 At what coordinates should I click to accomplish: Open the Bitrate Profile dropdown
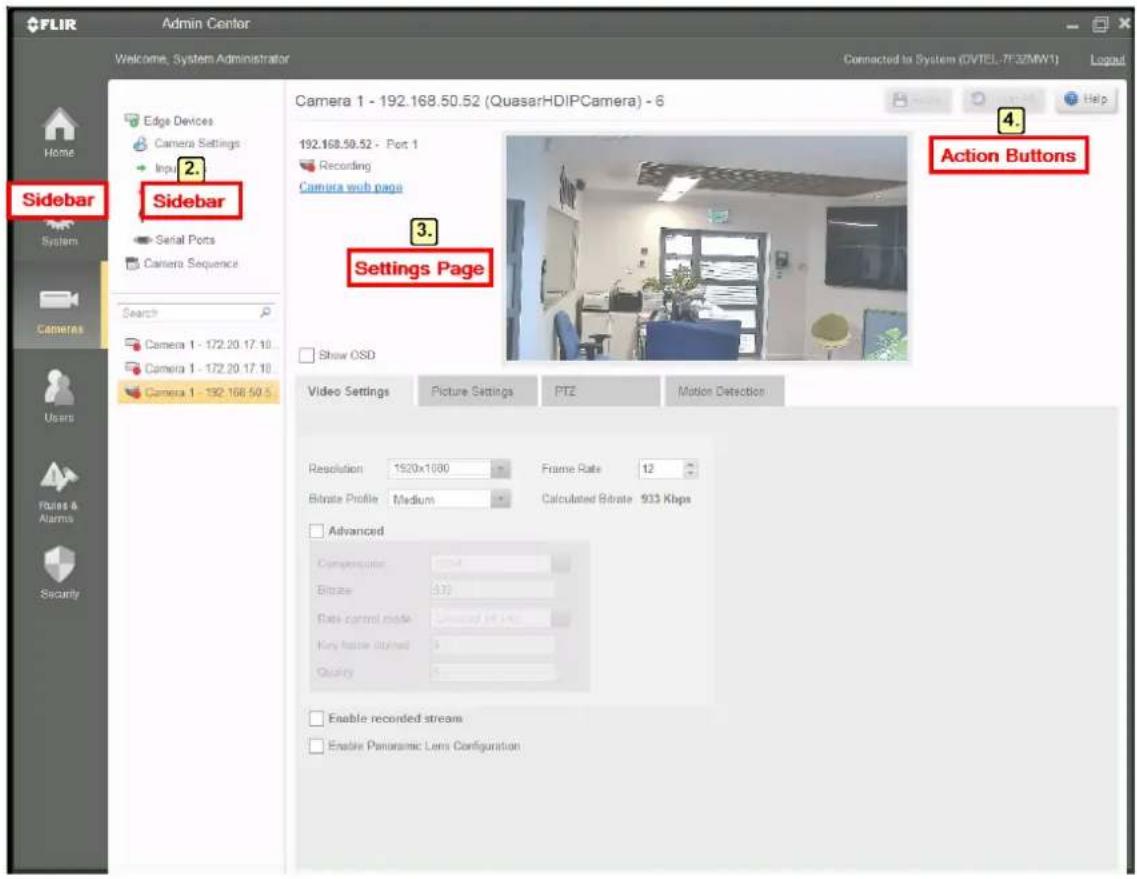[450, 500]
